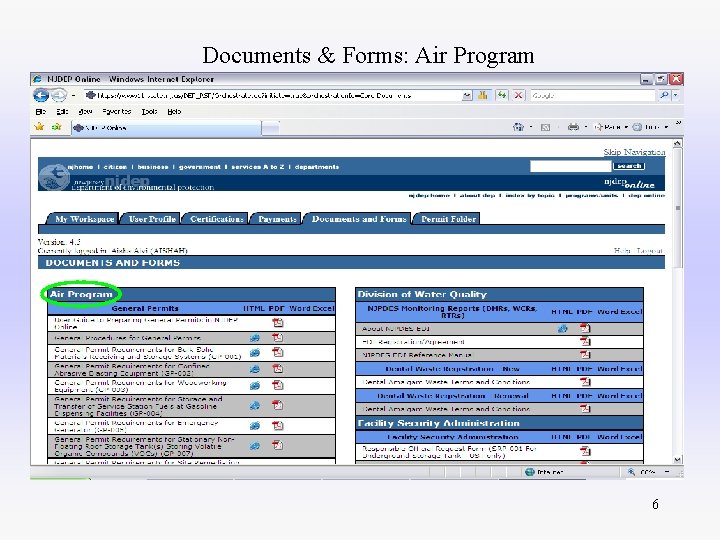Click the business link in state banner
Screen dimensions: 720x540
point(153,167)
